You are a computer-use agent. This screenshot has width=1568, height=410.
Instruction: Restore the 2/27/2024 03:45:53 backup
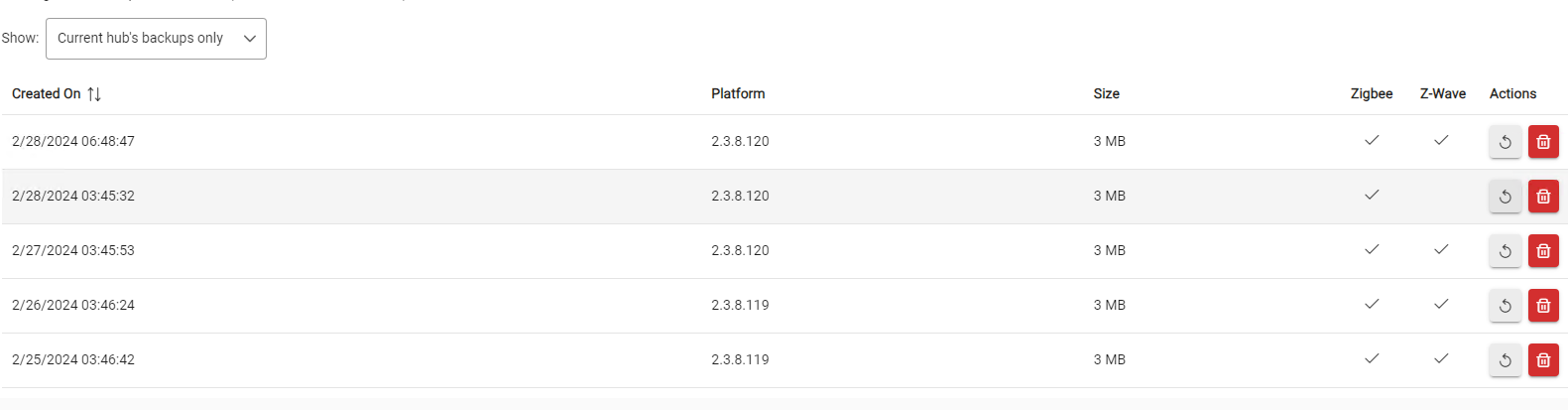pos(1505,251)
